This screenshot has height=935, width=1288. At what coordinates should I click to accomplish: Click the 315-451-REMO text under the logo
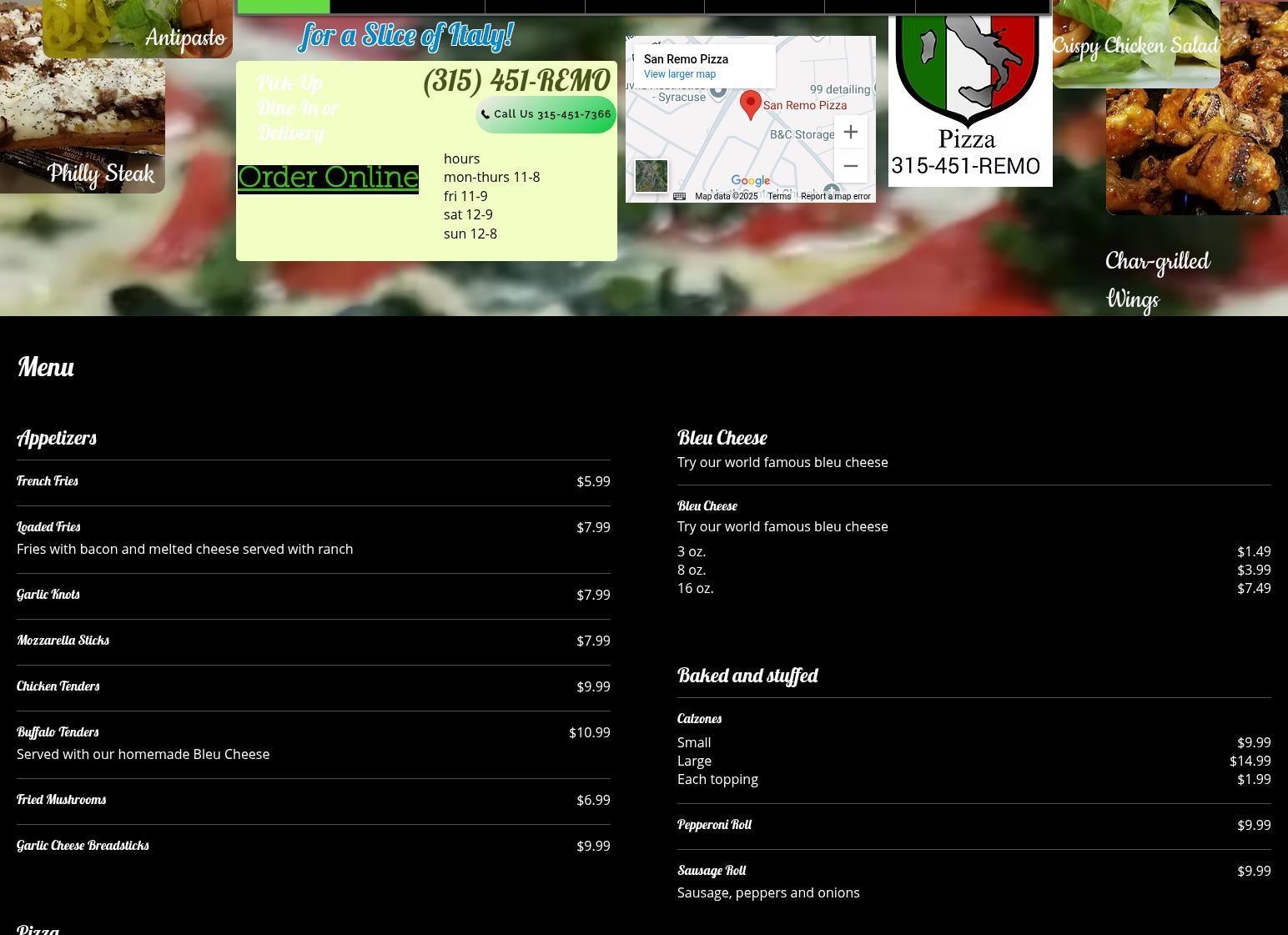pyautogui.click(x=966, y=166)
